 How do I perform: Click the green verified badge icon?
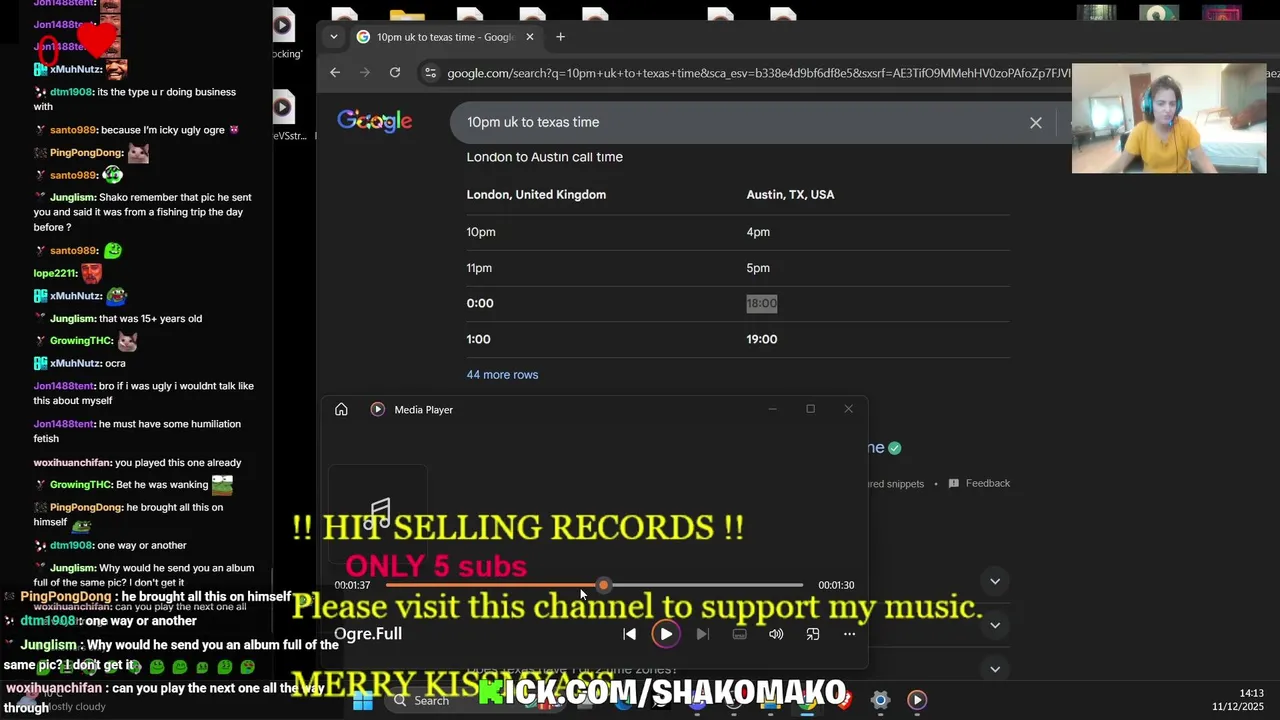[895, 448]
